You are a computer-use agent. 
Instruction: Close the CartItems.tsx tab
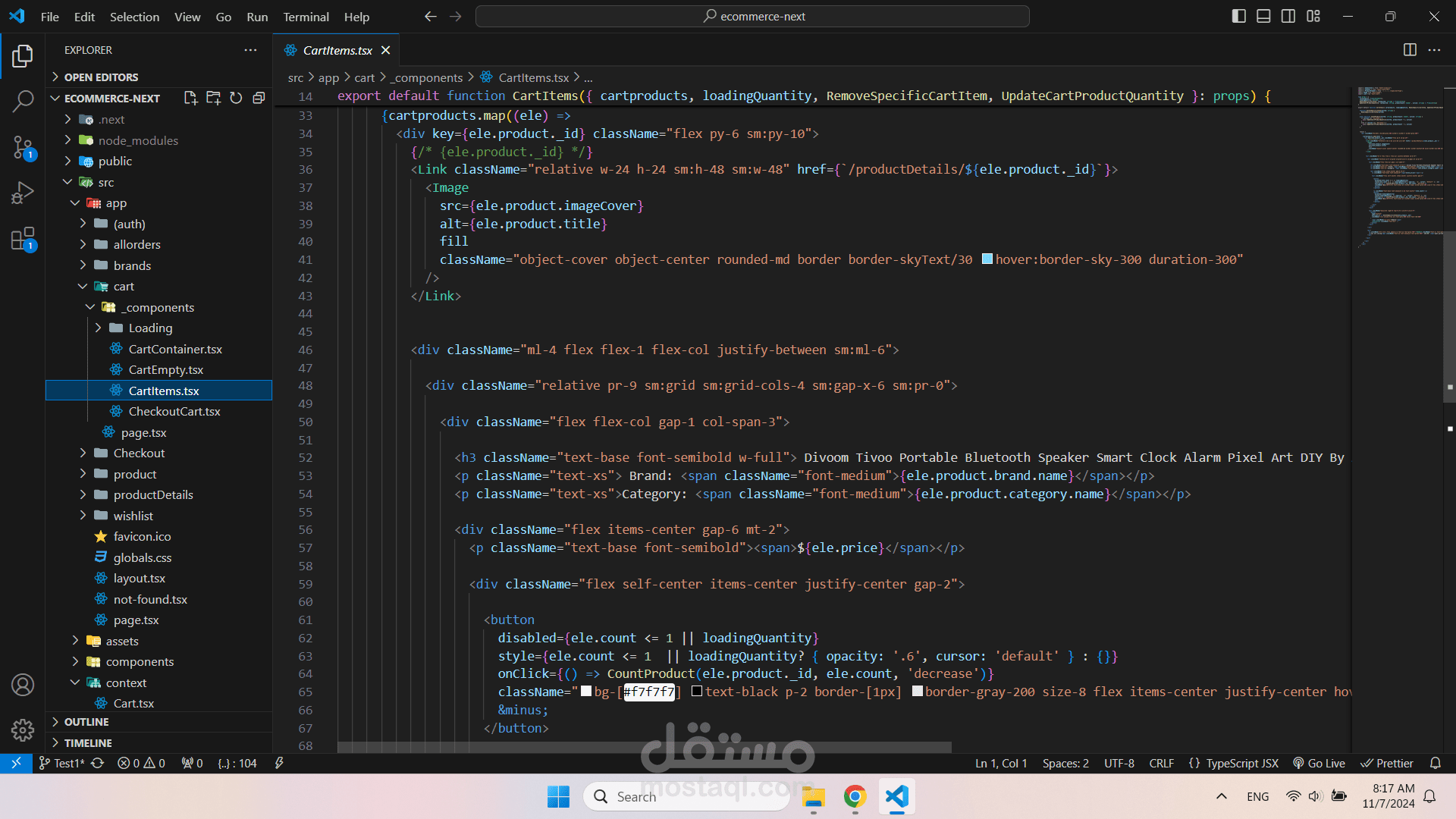386,50
